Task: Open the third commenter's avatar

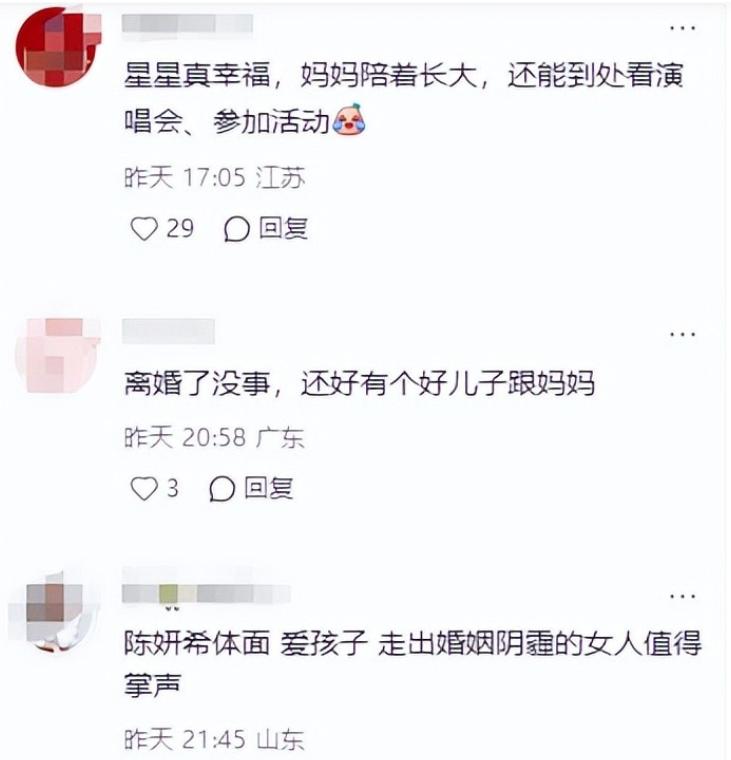Action: (53, 613)
